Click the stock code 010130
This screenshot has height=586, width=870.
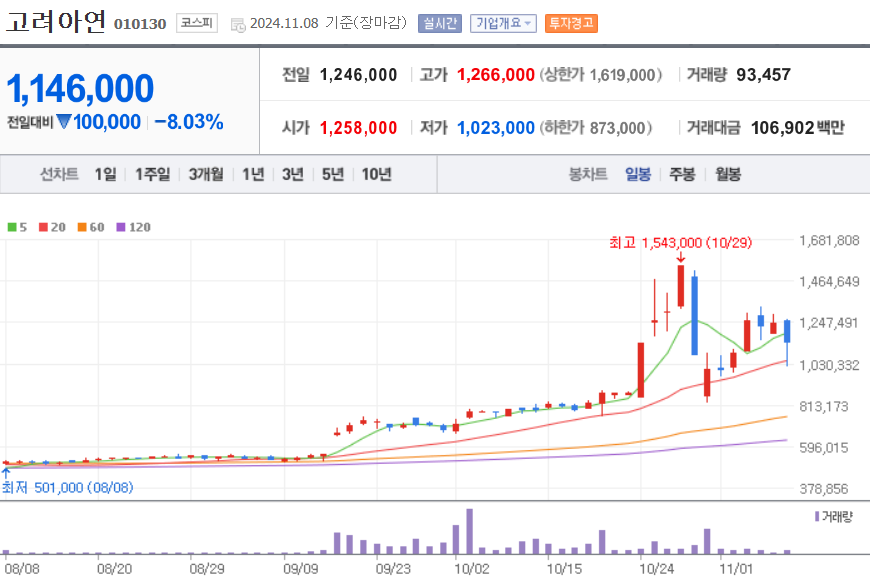(140, 24)
